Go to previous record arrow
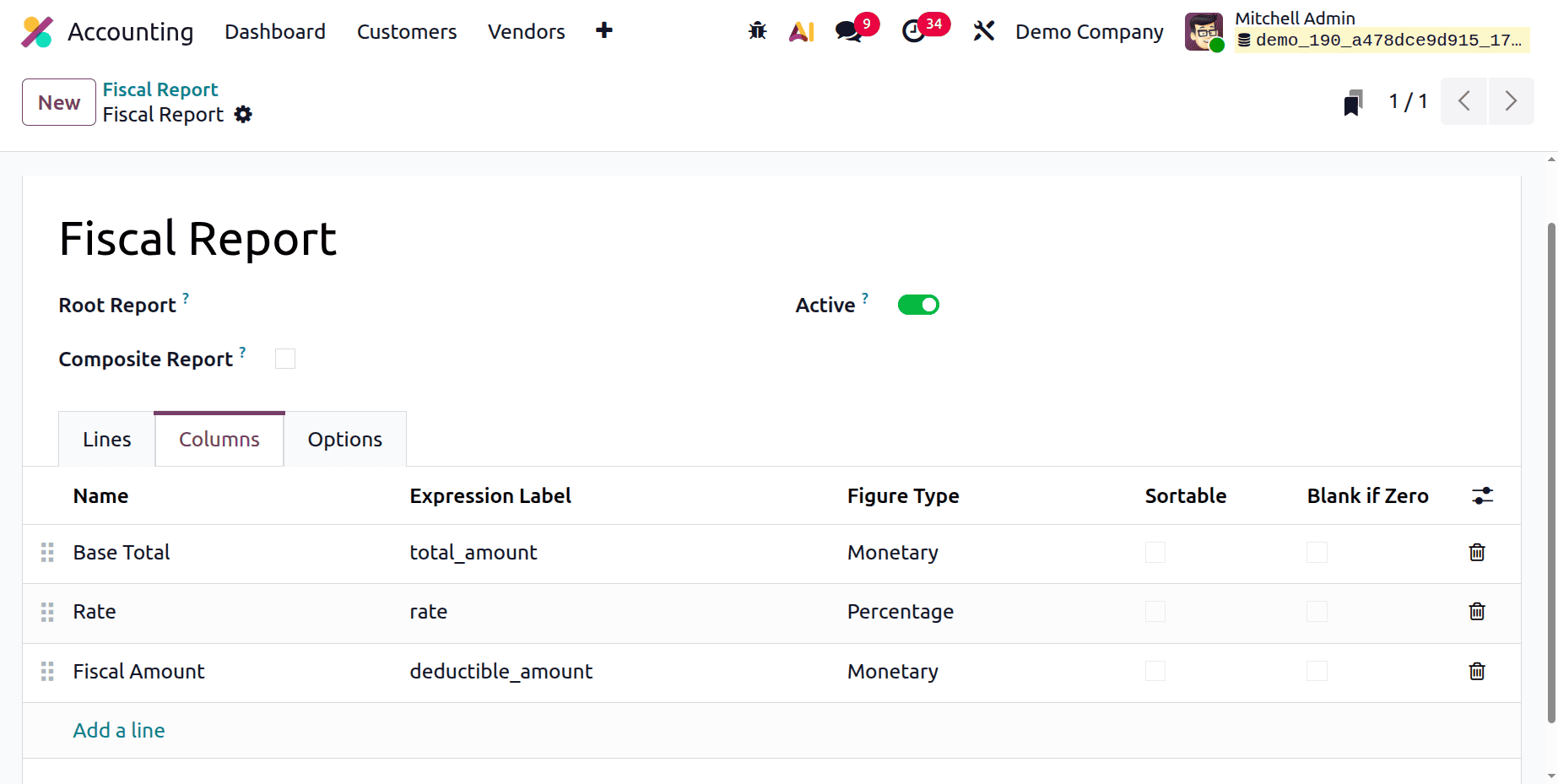 point(1464,101)
